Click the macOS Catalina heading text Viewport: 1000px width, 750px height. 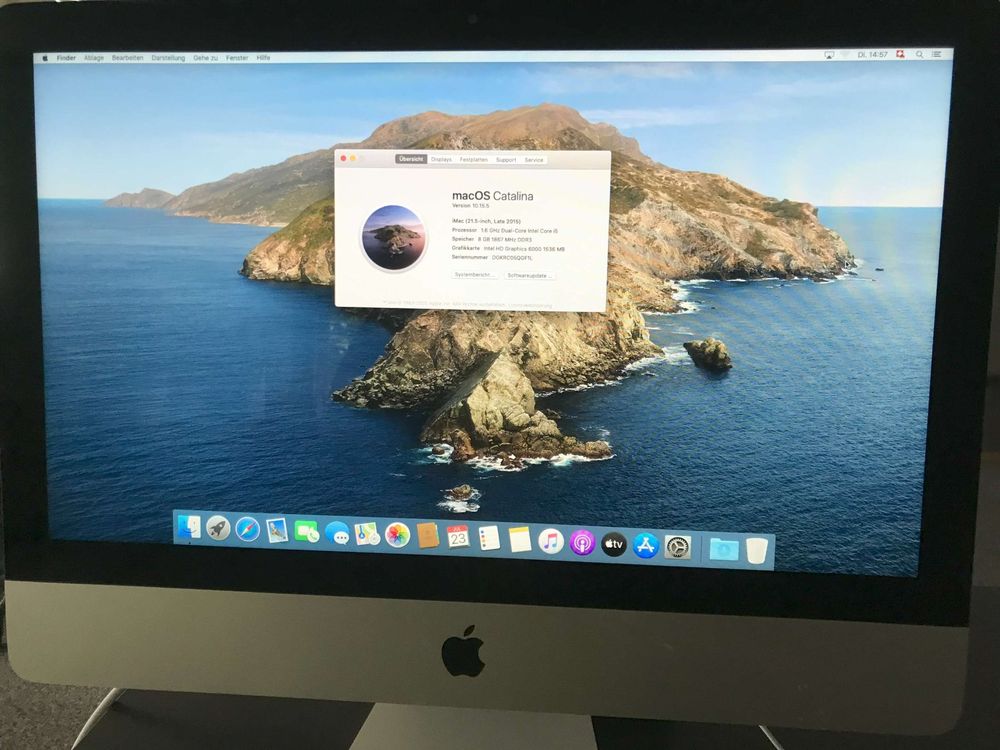(x=492, y=196)
